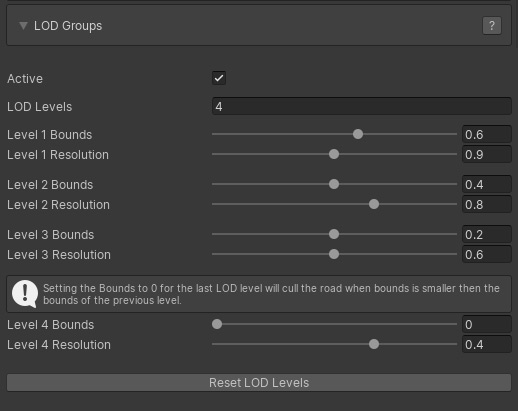
Task: Select the Level 1 Resolution value field
Action: pos(486,154)
